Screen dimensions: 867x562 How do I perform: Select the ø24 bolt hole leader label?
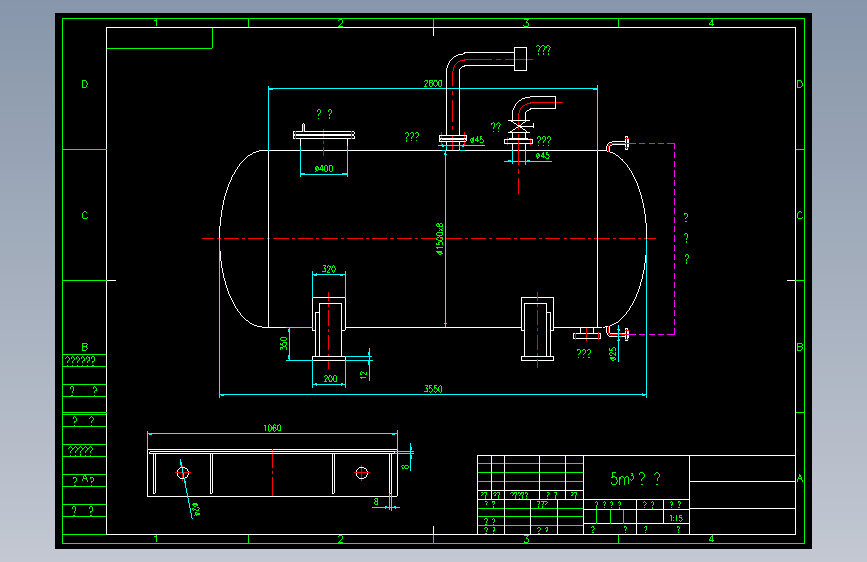pos(196,509)
